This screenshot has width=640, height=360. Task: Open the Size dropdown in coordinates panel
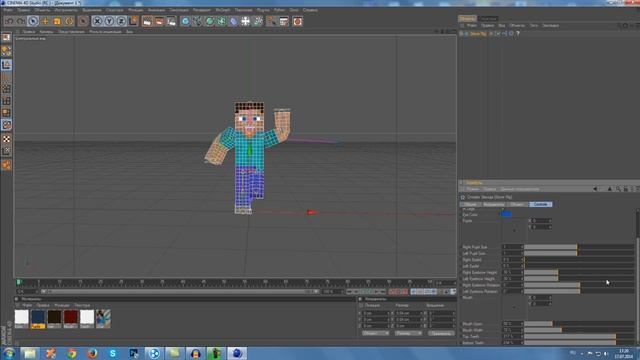[x=408, y=333]
